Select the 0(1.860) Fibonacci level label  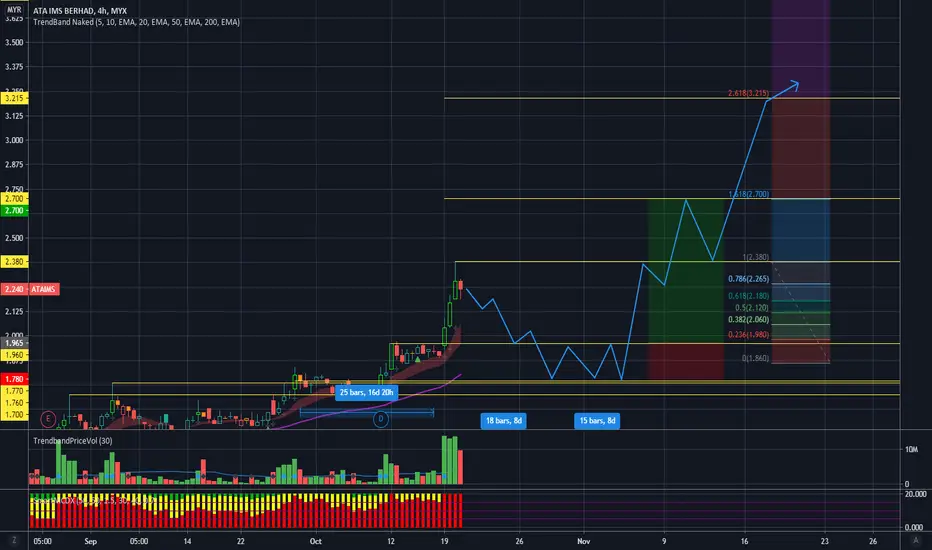(755, 359)
